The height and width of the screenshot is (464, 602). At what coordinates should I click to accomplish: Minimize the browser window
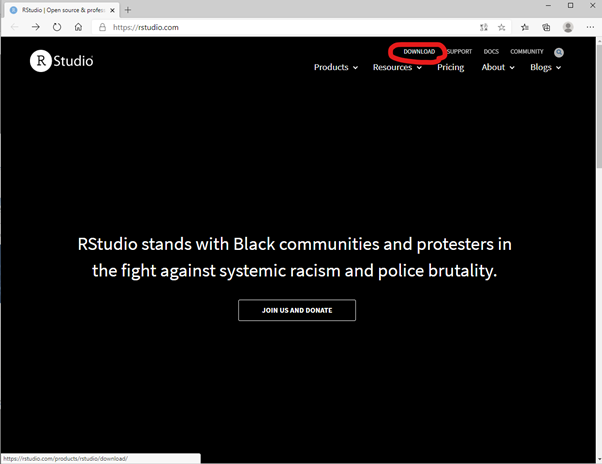click(548, 5)
